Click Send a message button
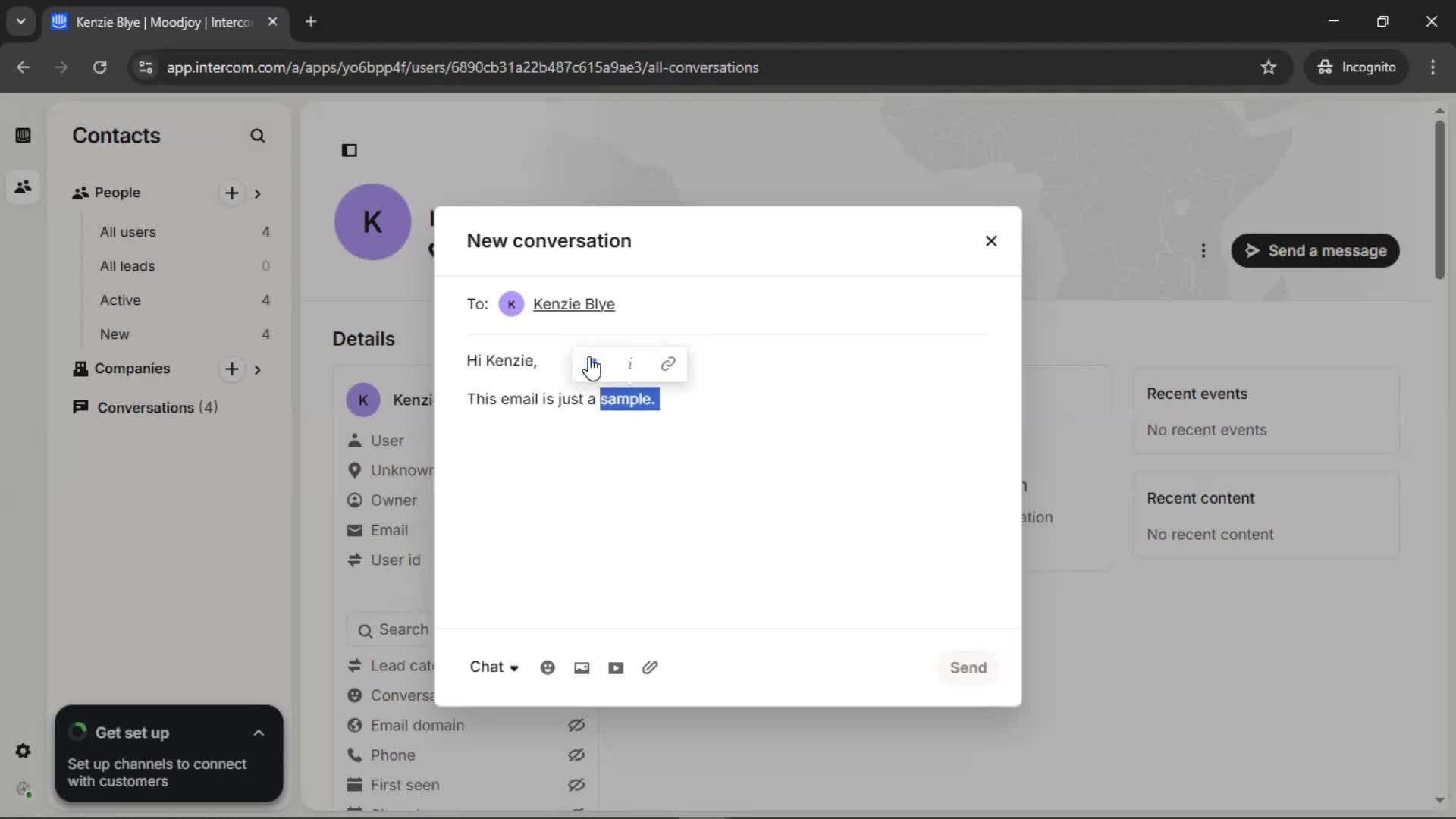The width and height of the screenshot is (1456, 819). [1315, 251]
